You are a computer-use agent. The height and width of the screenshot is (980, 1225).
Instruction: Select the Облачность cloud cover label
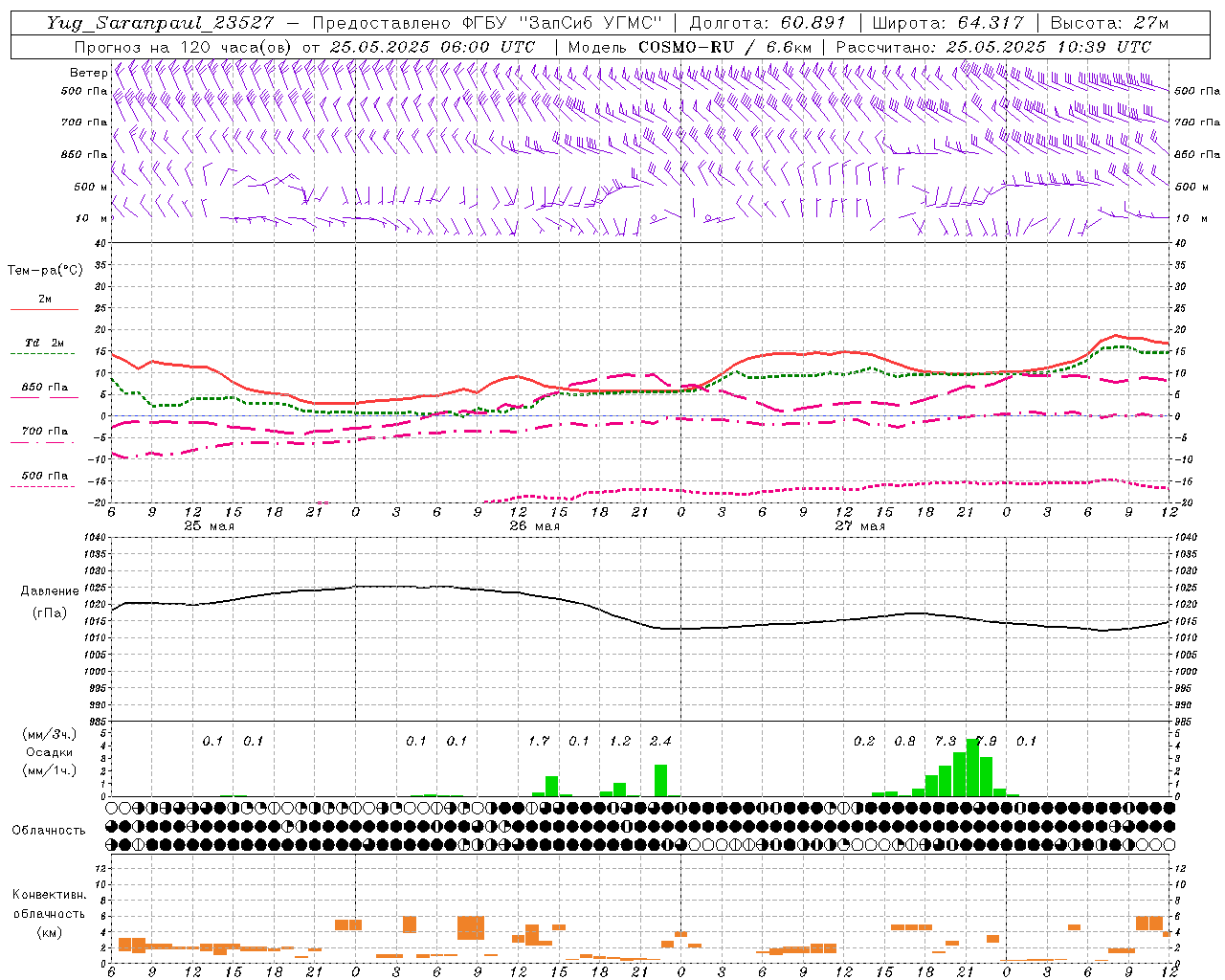pyautogui.click(x=49, y=830)
